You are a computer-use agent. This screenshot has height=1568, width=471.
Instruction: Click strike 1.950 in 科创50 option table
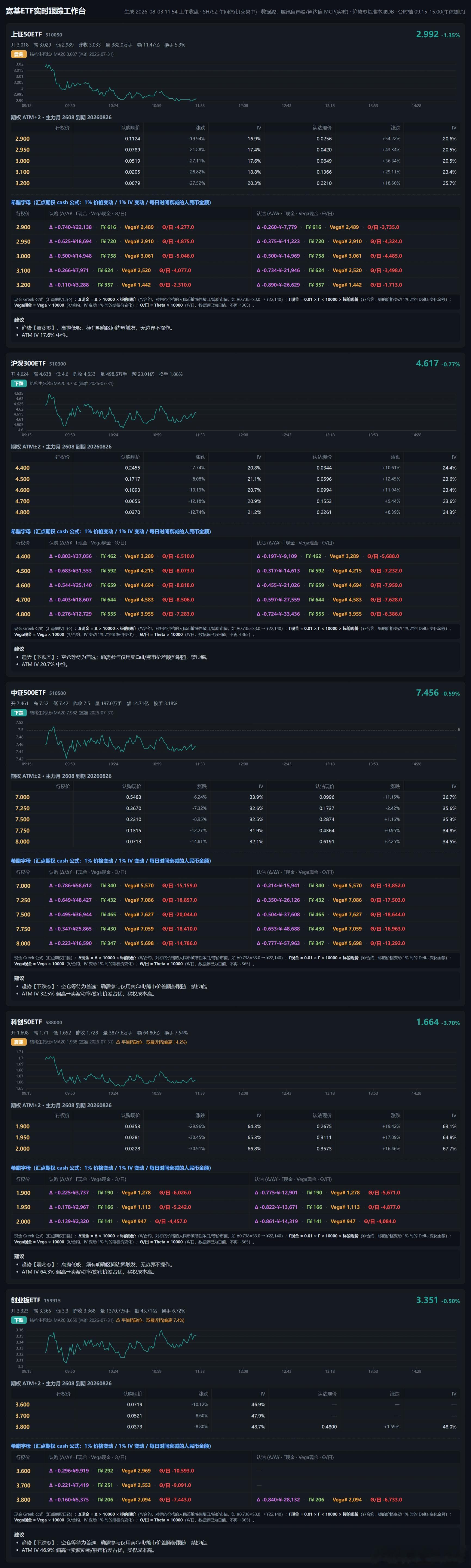tap(23, 1137)
